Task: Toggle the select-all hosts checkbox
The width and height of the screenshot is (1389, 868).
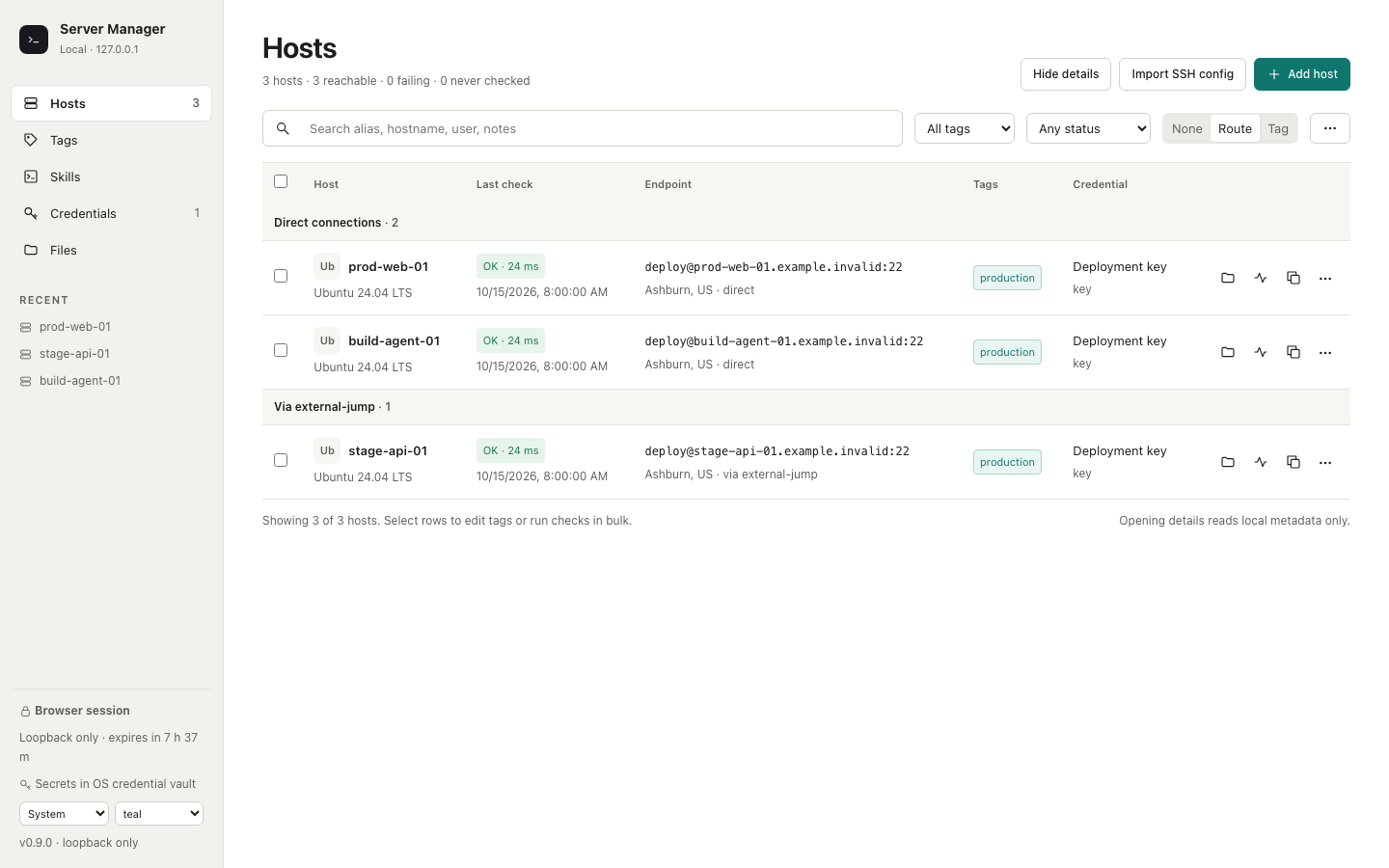Action: pyautogui.click(x=281, y=181)
